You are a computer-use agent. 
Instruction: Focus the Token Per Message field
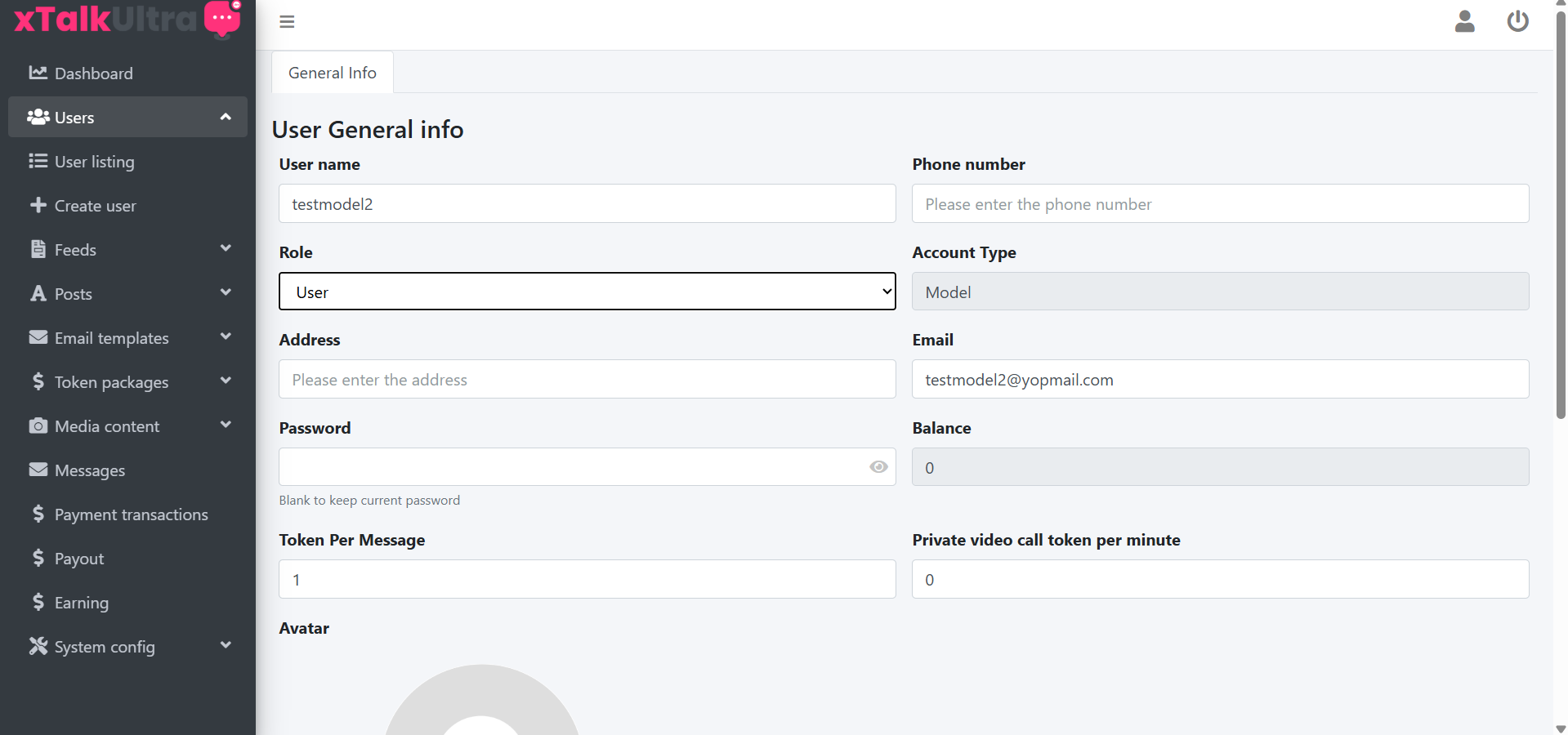[587, 579]
